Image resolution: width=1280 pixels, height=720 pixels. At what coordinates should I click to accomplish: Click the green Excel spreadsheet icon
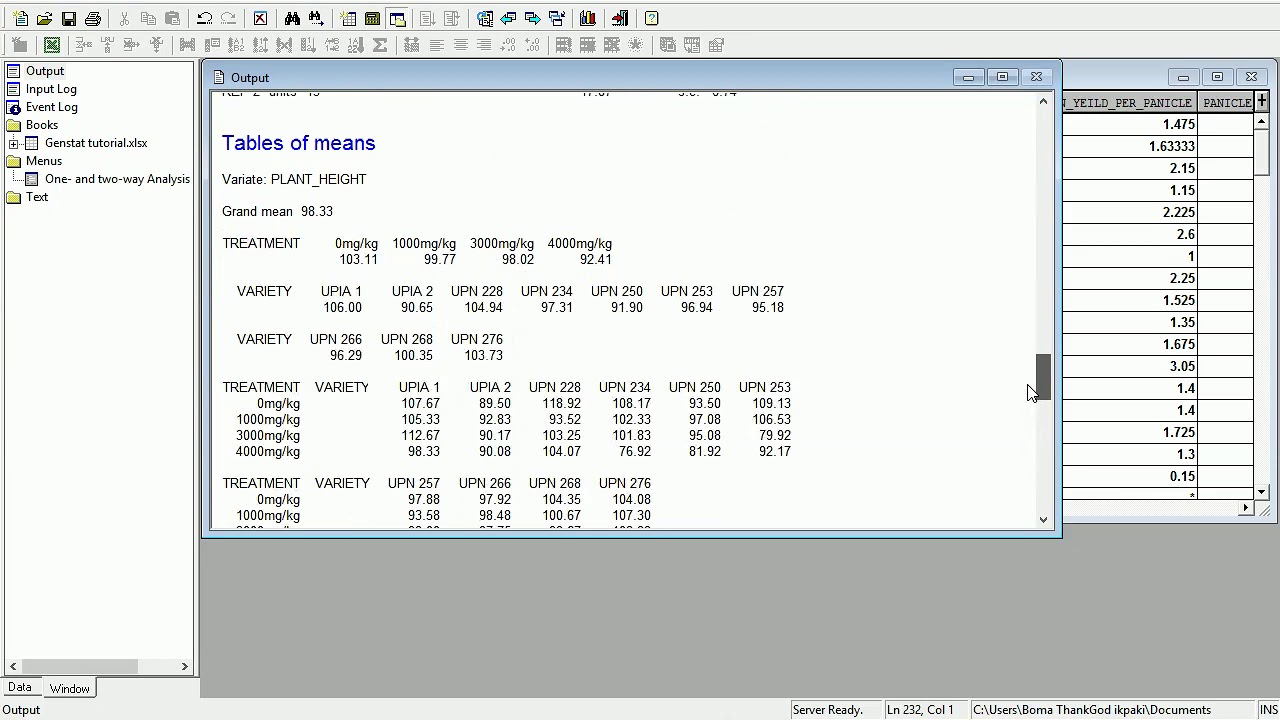(x=52, y=44)
